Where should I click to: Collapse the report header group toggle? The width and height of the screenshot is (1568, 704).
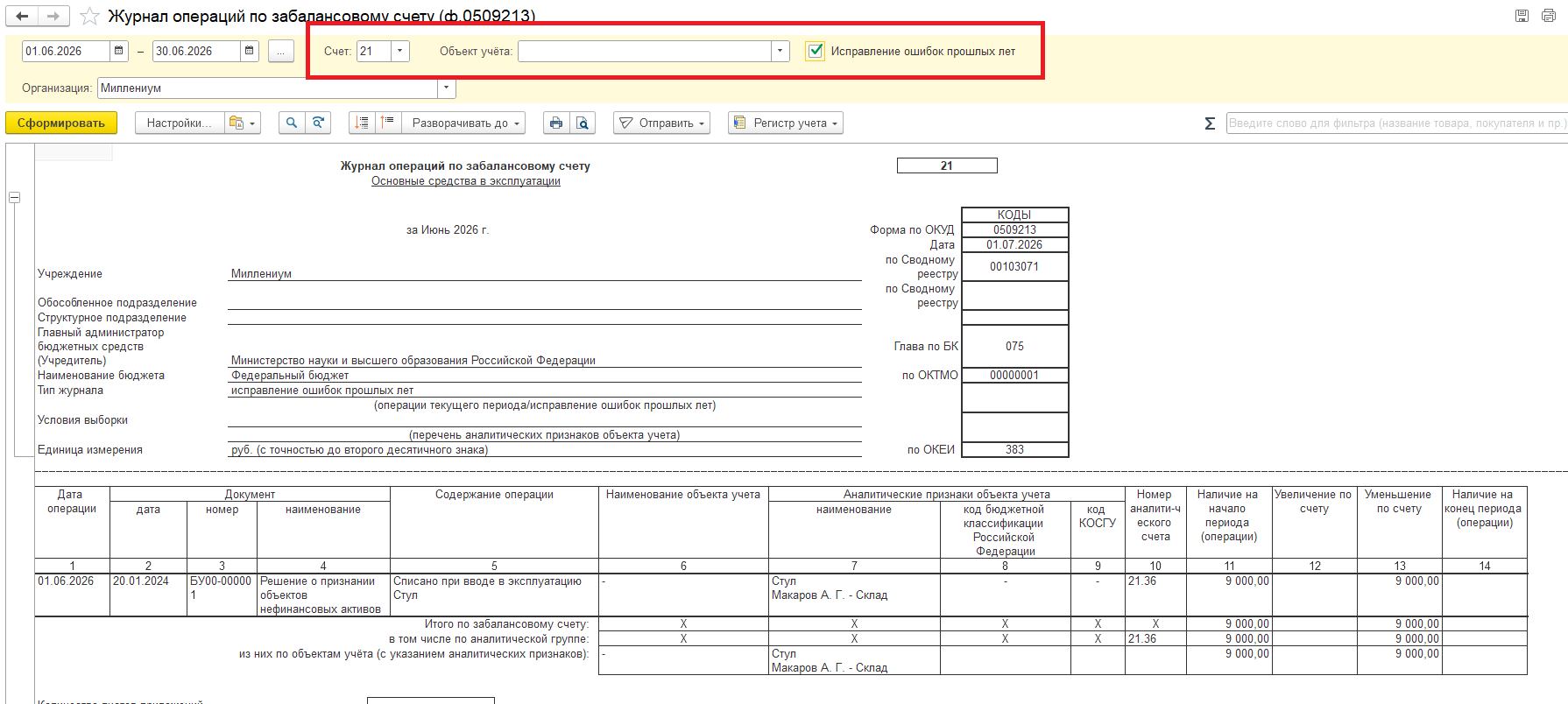click(14, 198)
